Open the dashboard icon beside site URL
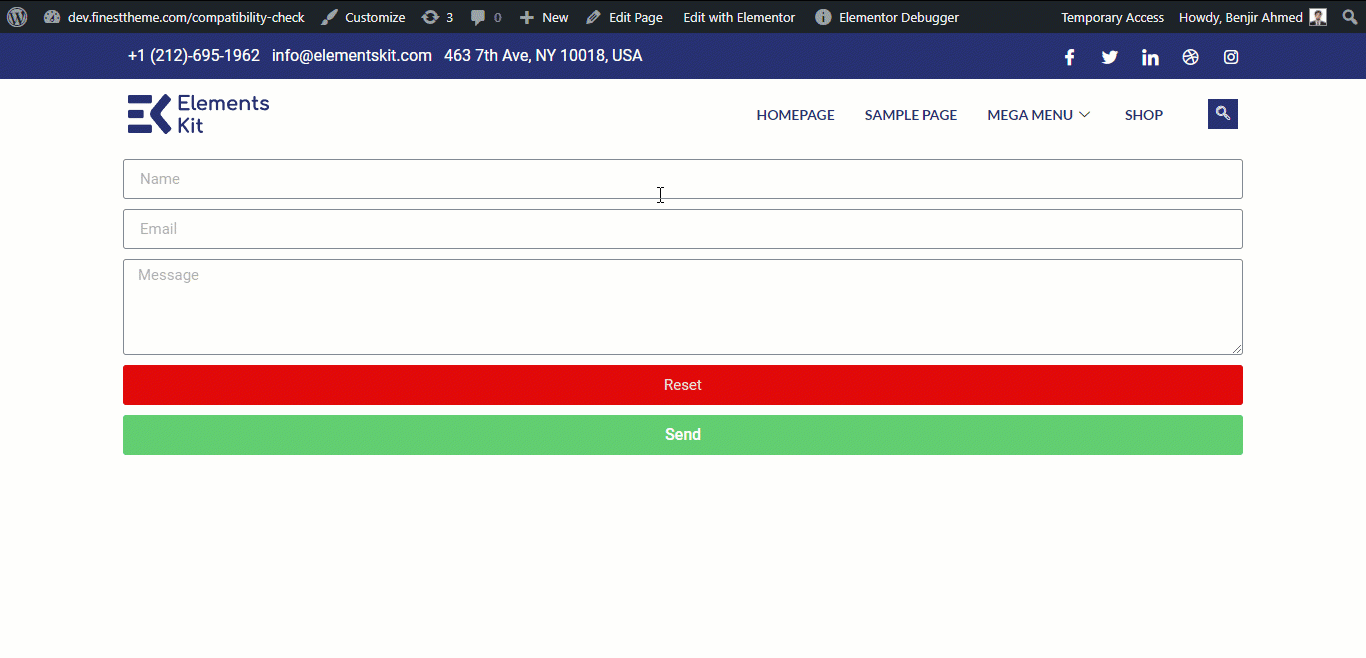 tap(52, 17)
